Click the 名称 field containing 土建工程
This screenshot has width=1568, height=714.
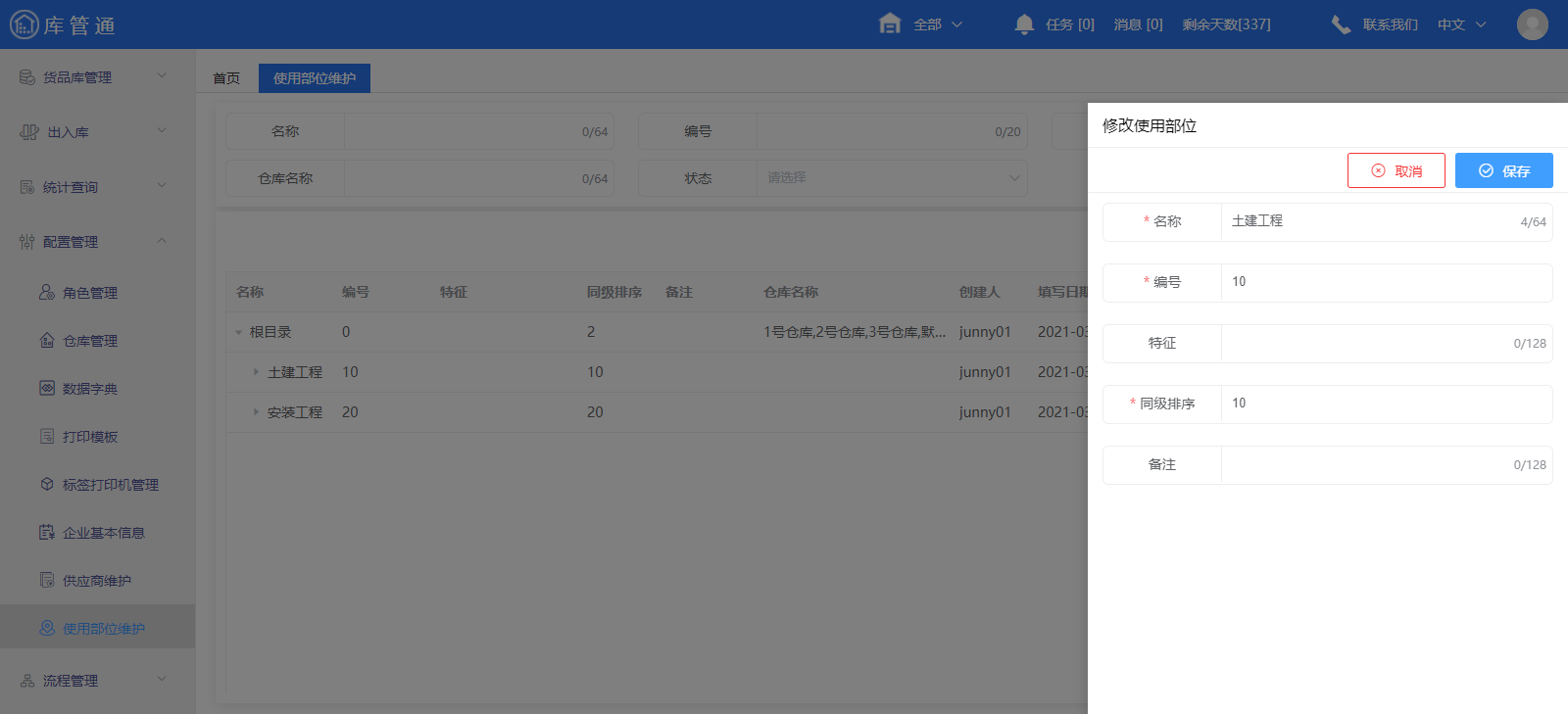point(1387,221)
